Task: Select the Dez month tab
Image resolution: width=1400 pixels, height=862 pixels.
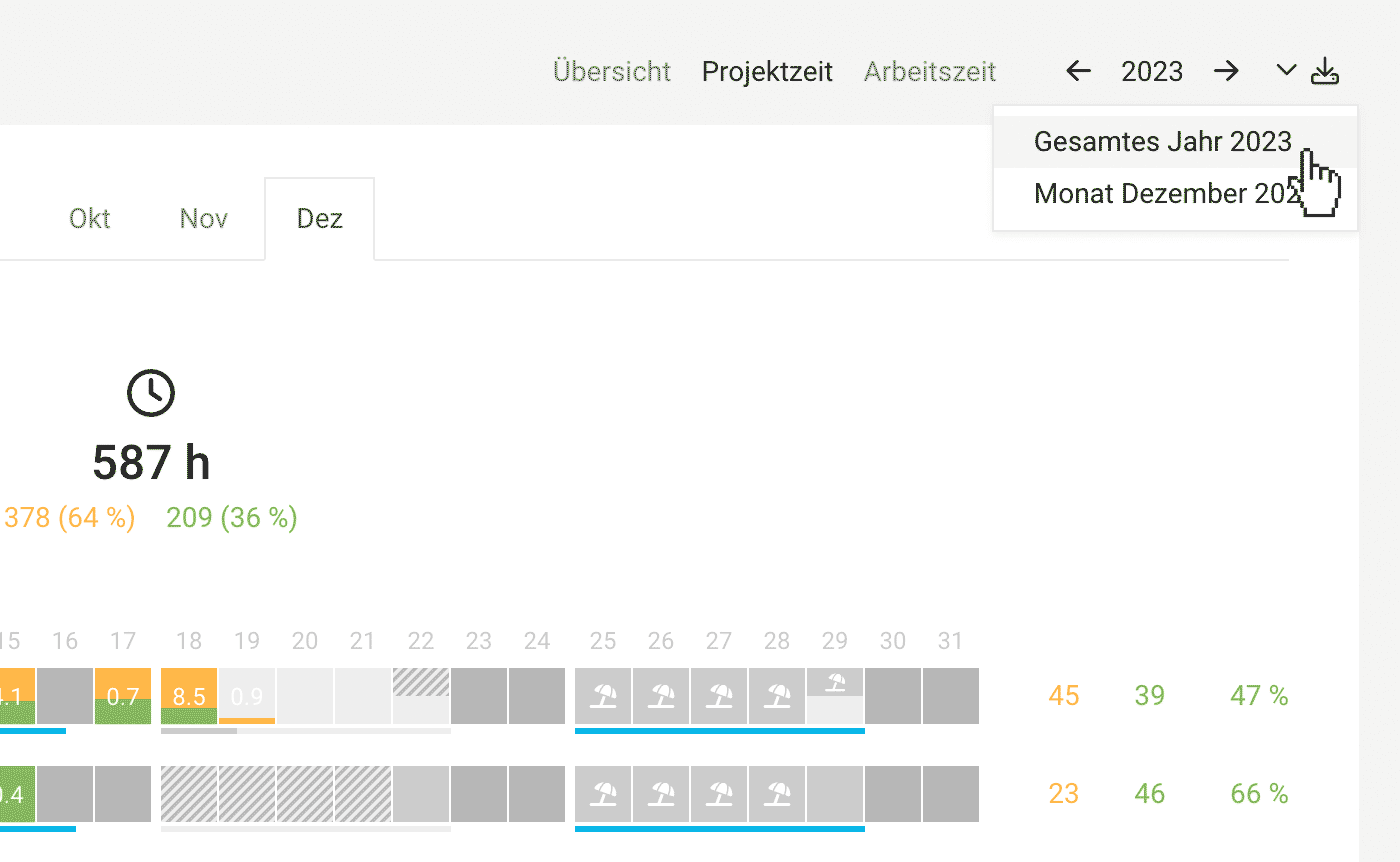Action: 320,218
